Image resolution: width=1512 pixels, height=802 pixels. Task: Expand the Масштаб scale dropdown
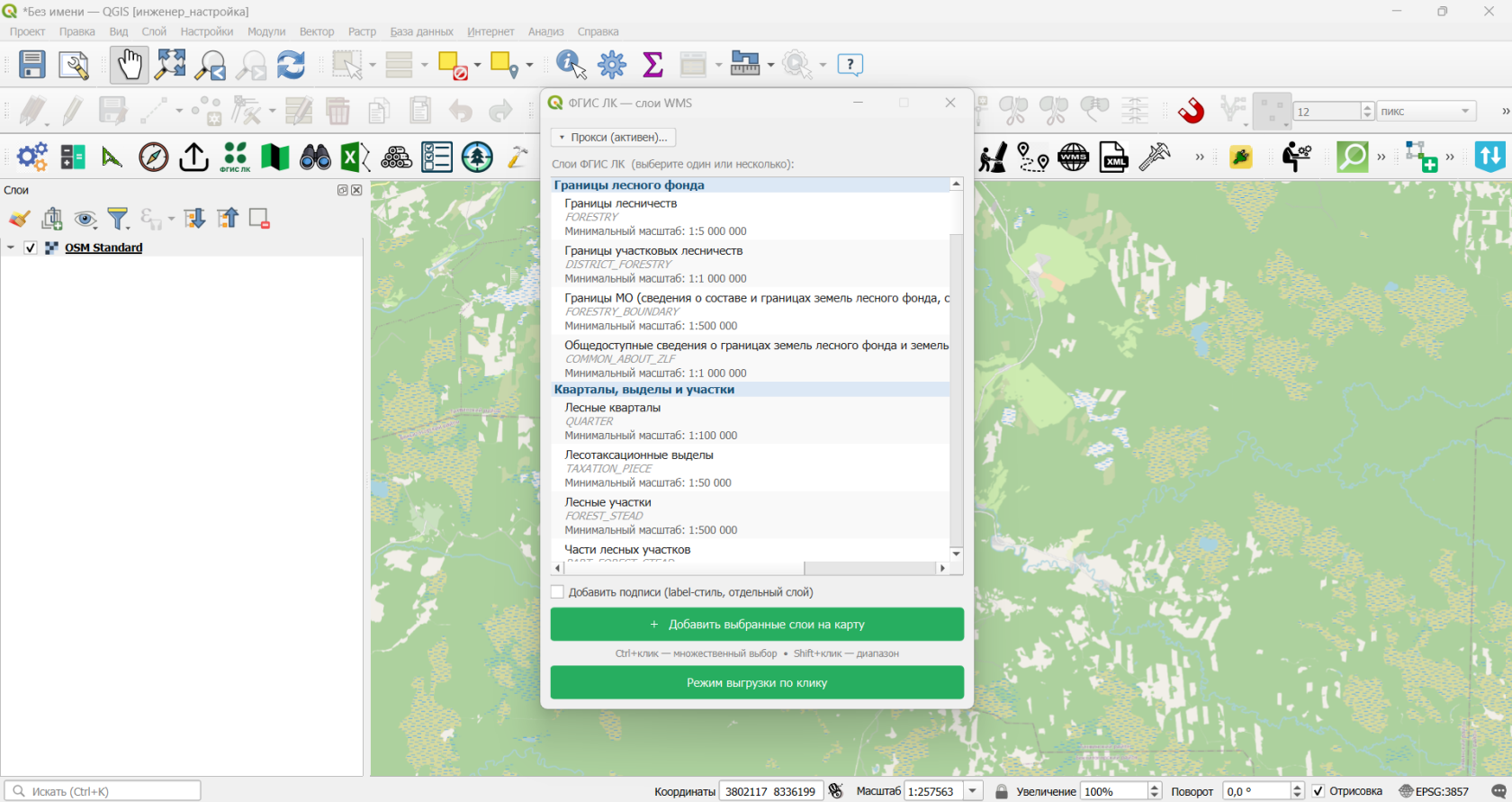(973, 791)
